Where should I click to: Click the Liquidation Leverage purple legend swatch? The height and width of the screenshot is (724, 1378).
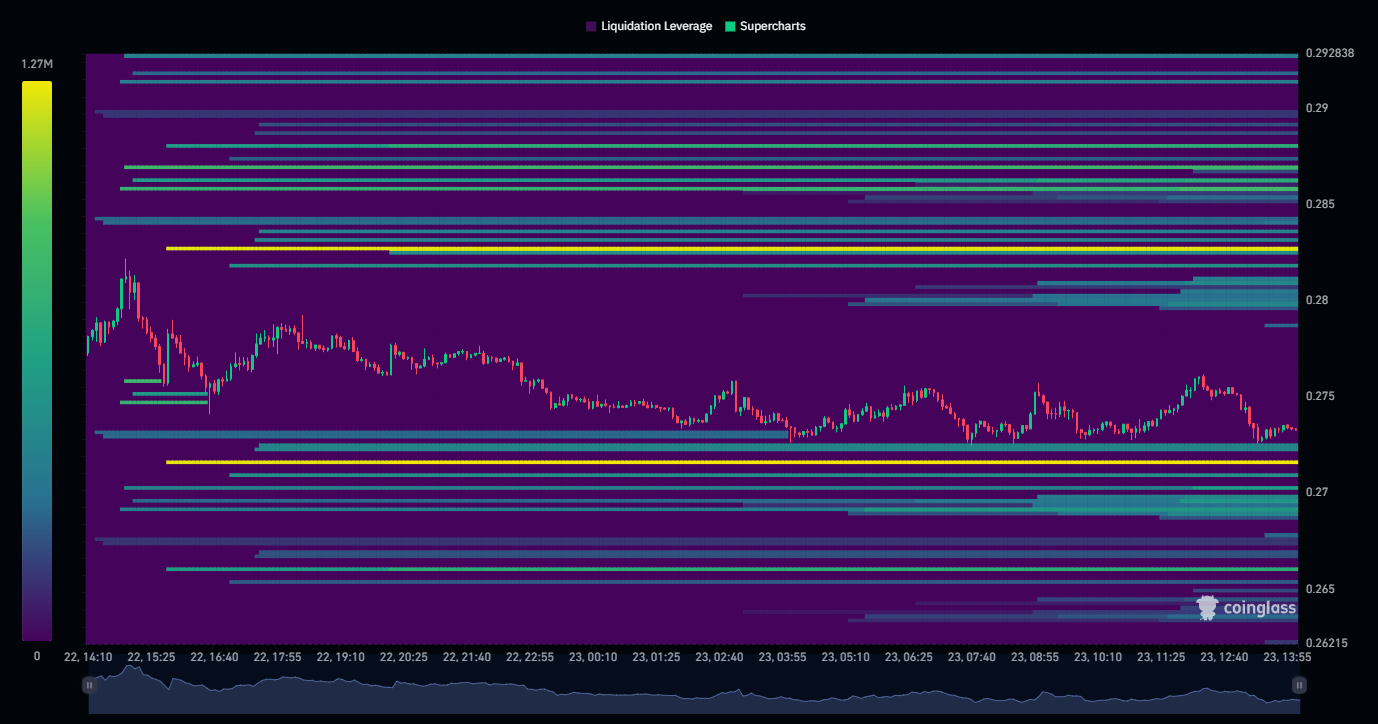click(x=591, y=26)
